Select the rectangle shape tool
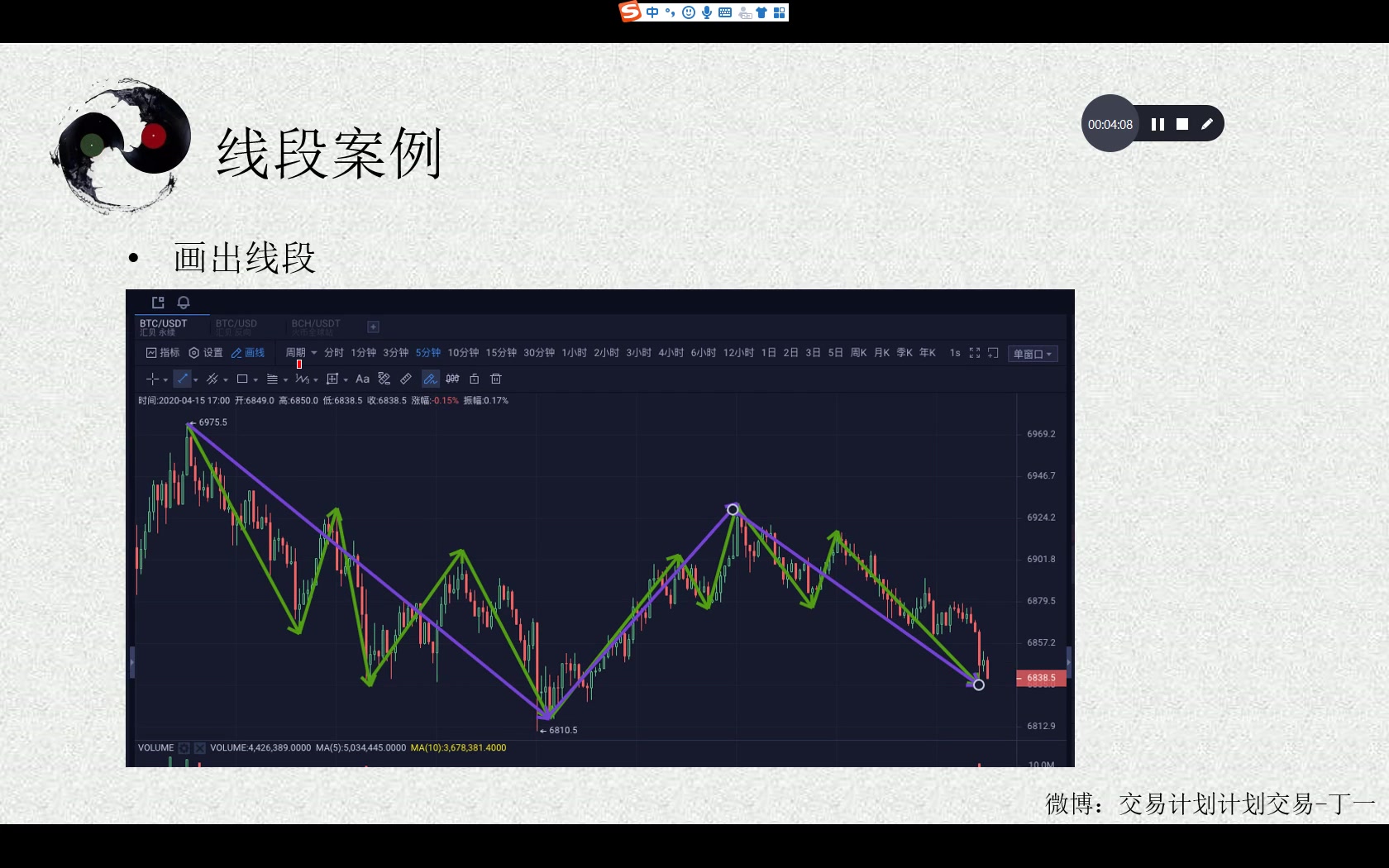The width and height of the screenshot is (1389, 868). (x=242, y=379)
